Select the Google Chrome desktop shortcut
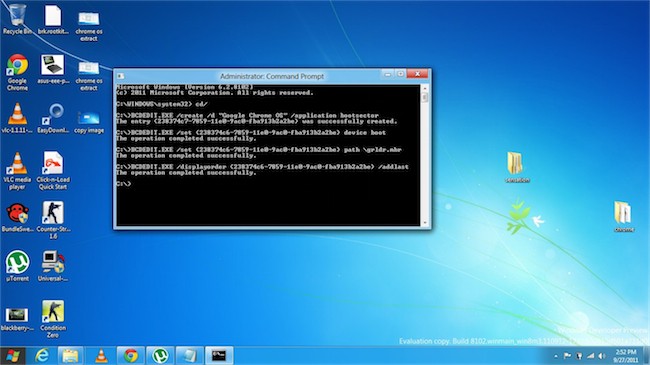 coord(17,72)
